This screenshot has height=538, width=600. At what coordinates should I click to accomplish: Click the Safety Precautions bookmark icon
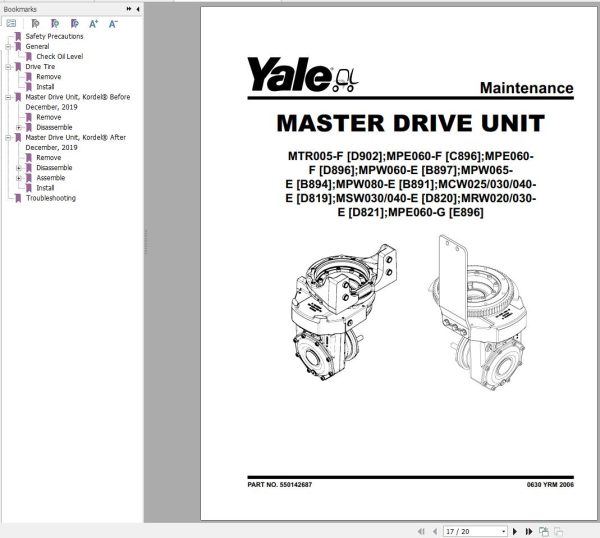18,36
